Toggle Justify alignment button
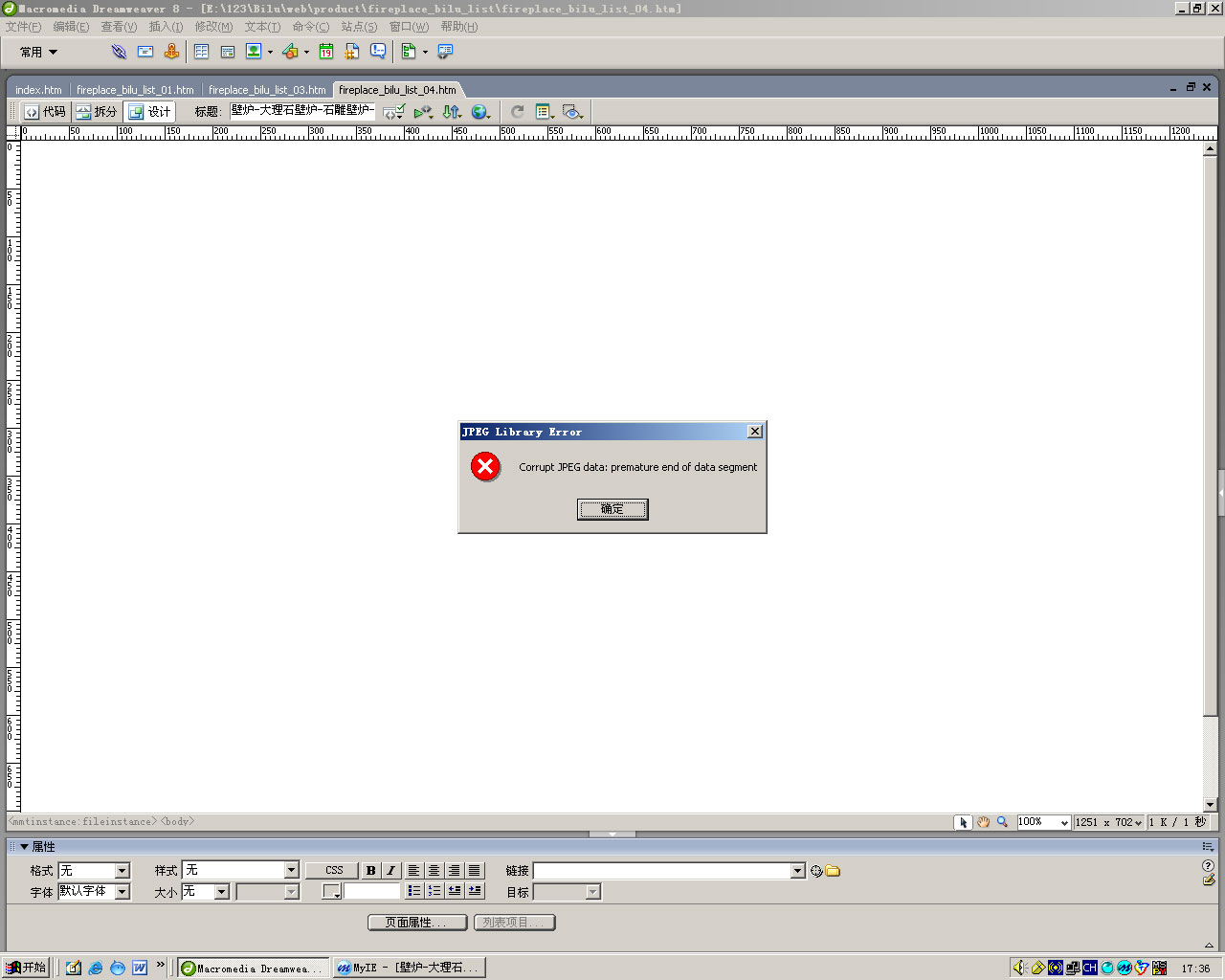The width and height of the screenshot is (1225, 980). coord(474,870)
